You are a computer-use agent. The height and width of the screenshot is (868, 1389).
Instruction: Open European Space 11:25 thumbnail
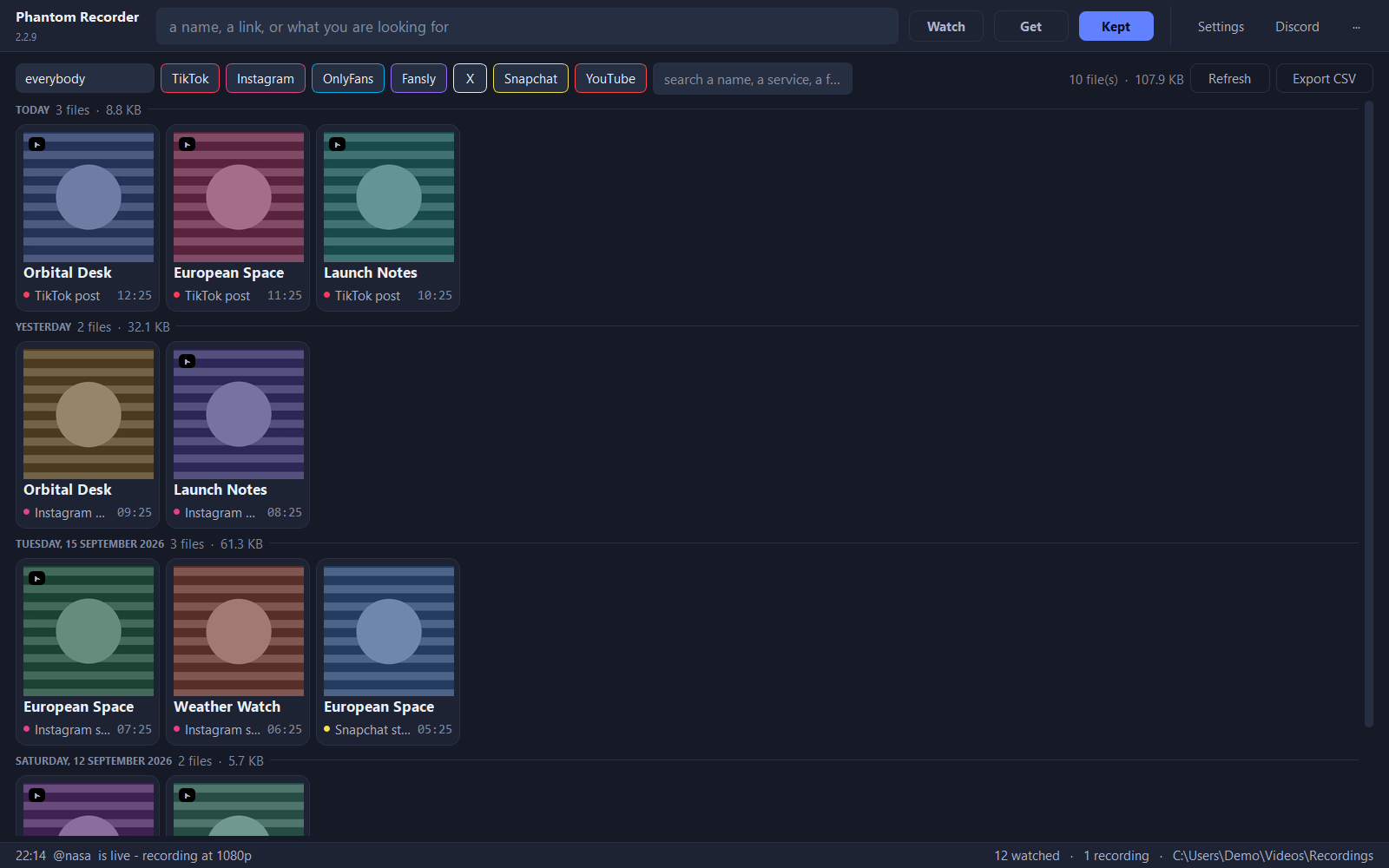[x=239, y=197]
